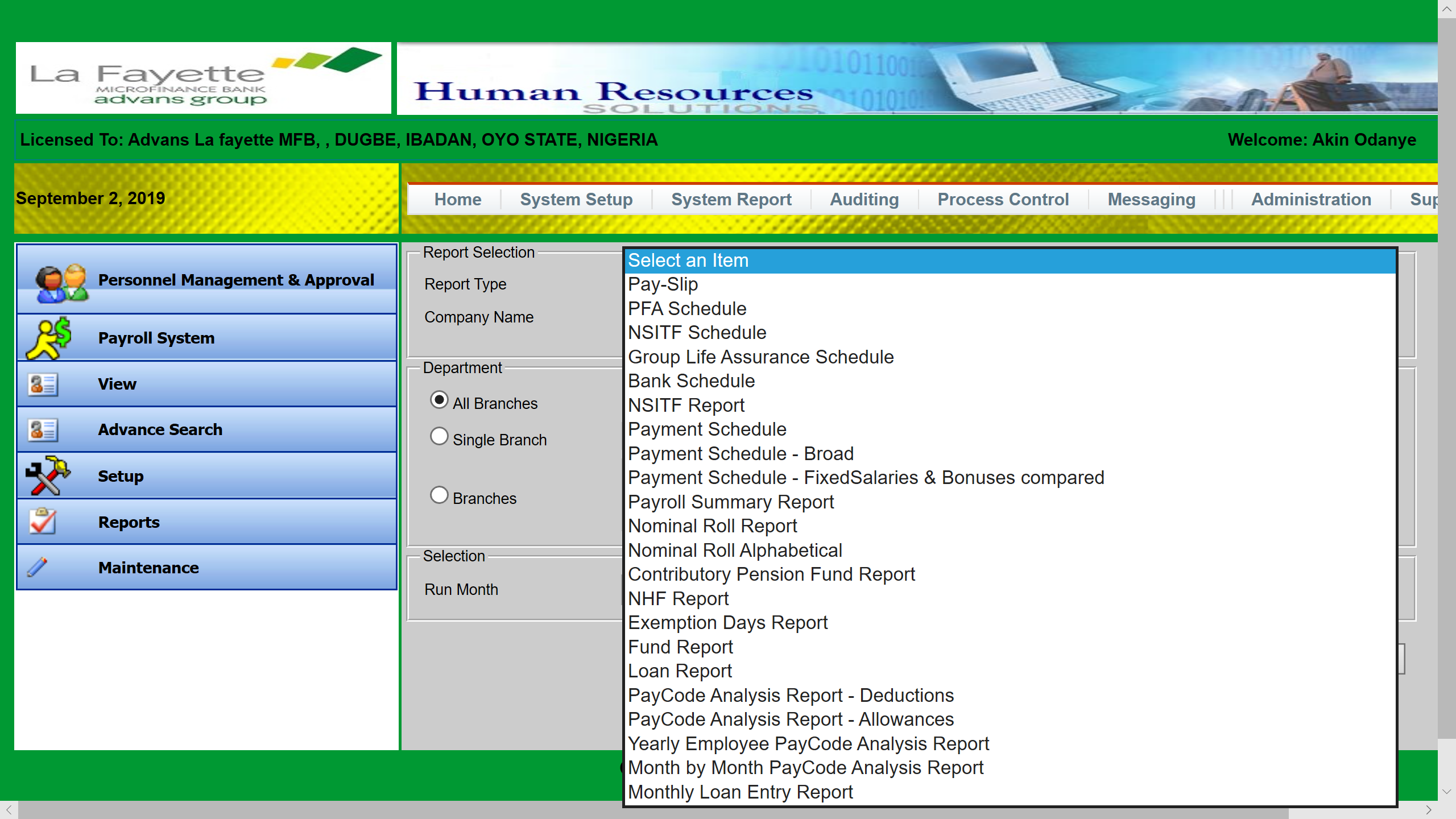The height and width of the screenshot is (819, 1456).
Task: Click the Auditing tab
Action: pyautogui.click(x=864, y=199)
